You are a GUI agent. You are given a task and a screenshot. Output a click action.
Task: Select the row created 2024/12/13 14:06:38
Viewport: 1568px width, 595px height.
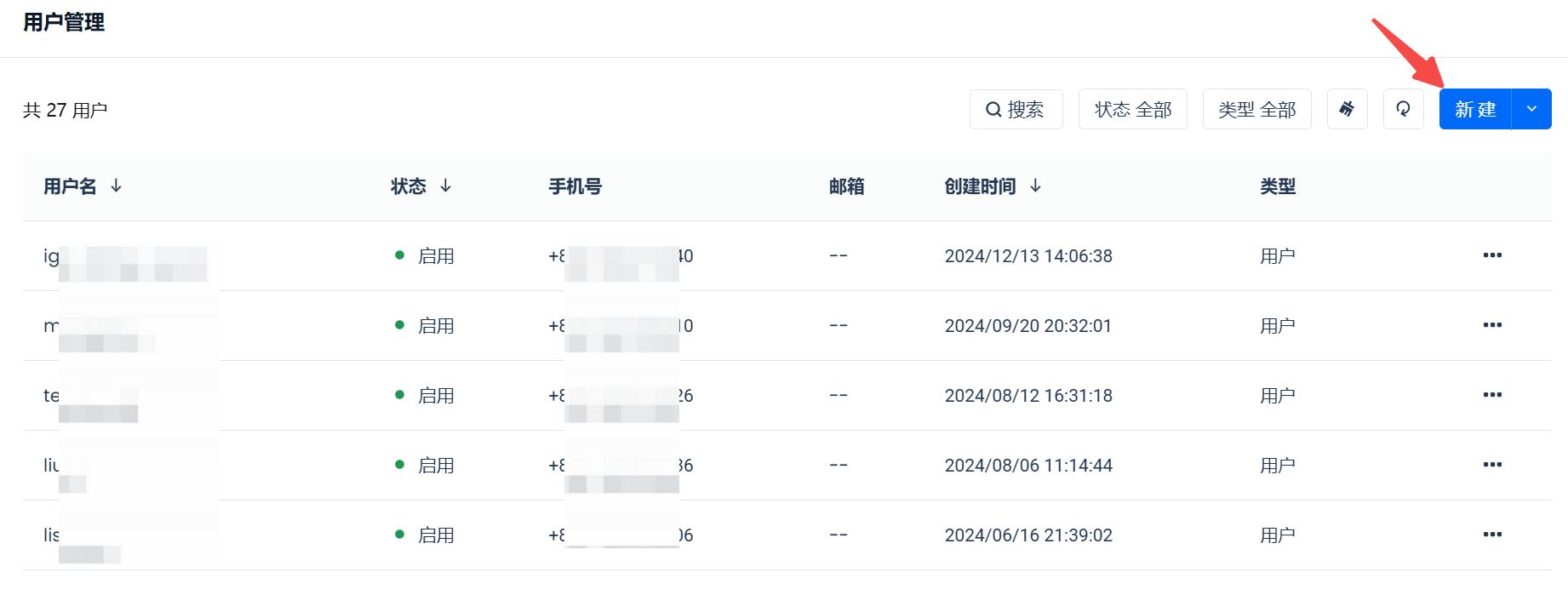(x=1028, y=256)
